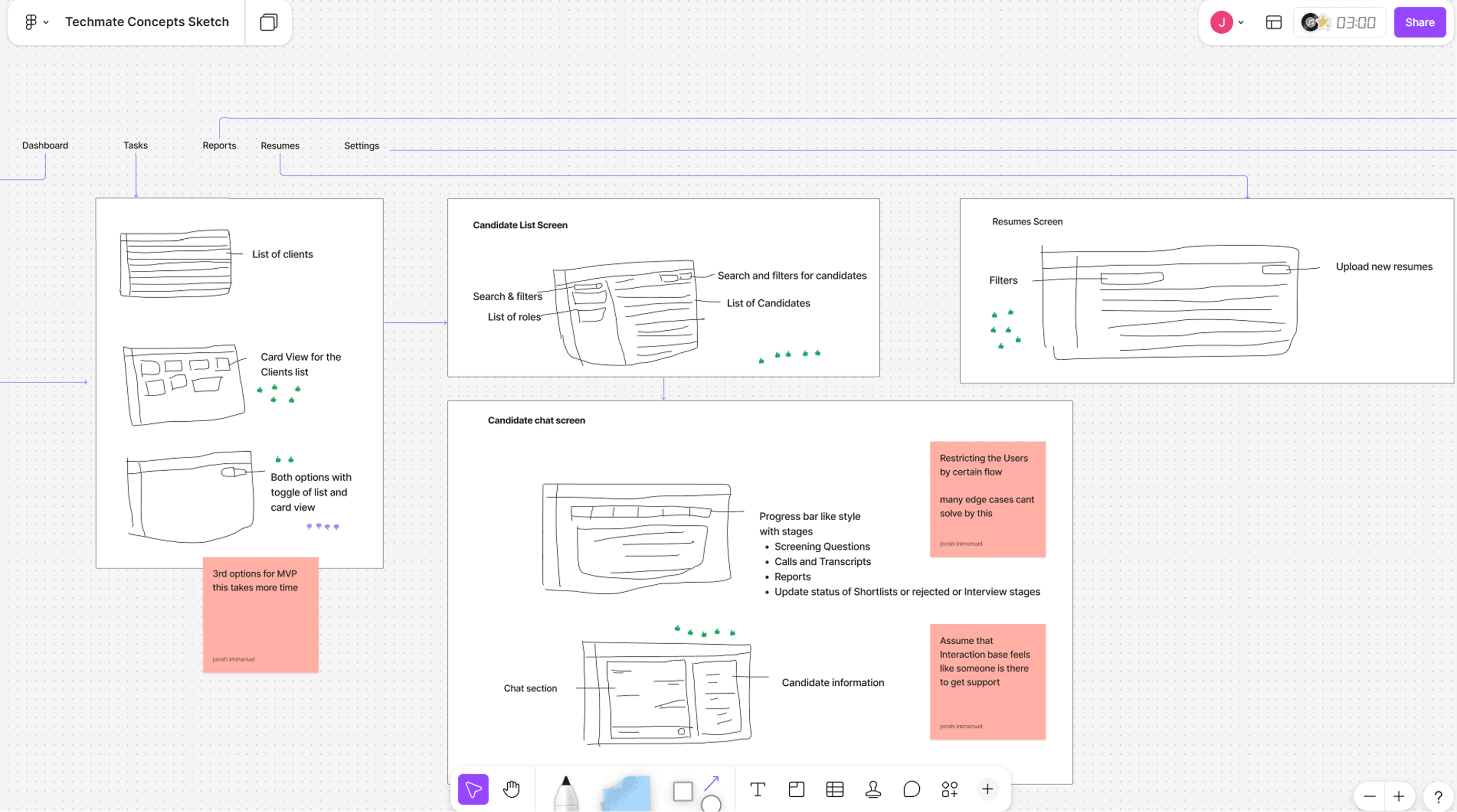
Task: Expand the J user avatar dropdown
Action: 1241,23
